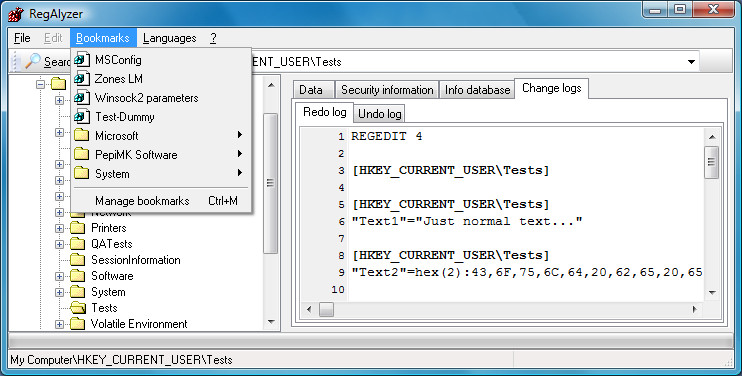Click the log scrollbar down arrow
This screenshot has height=376, width=742.
712,293
